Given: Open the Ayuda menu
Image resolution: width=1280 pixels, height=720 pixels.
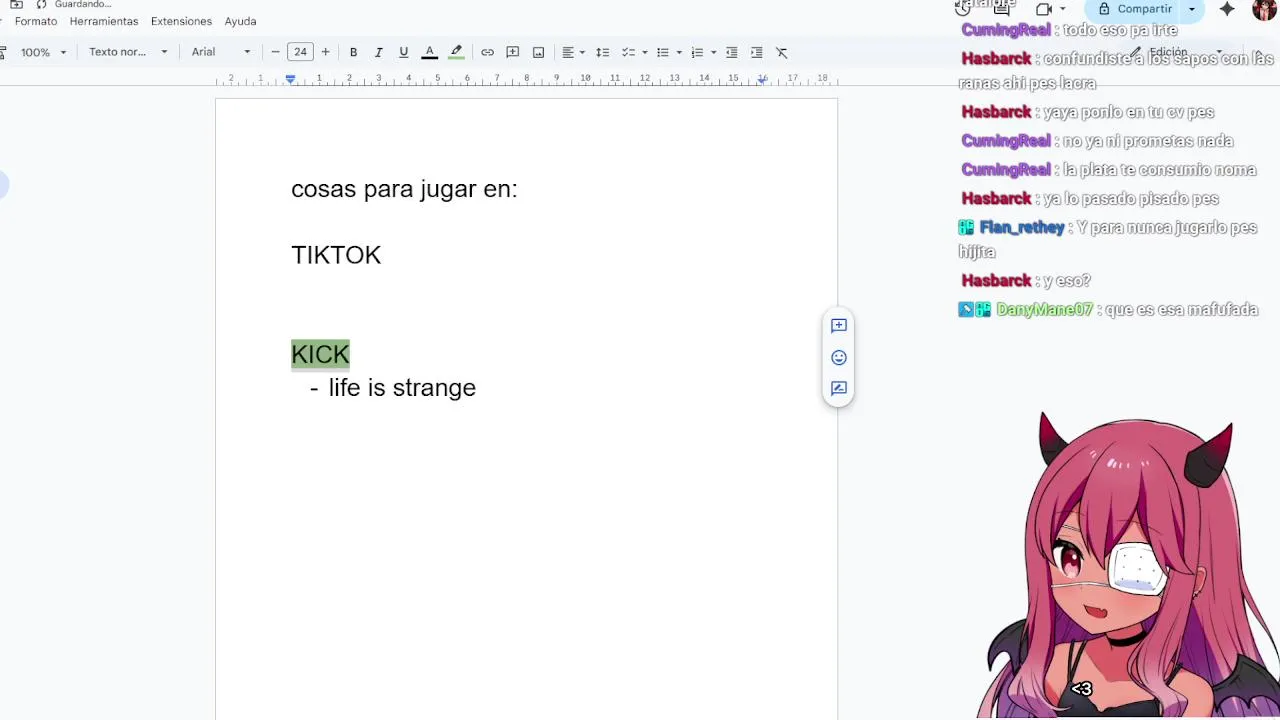Looking at the screenshot, I should [240, 21].
